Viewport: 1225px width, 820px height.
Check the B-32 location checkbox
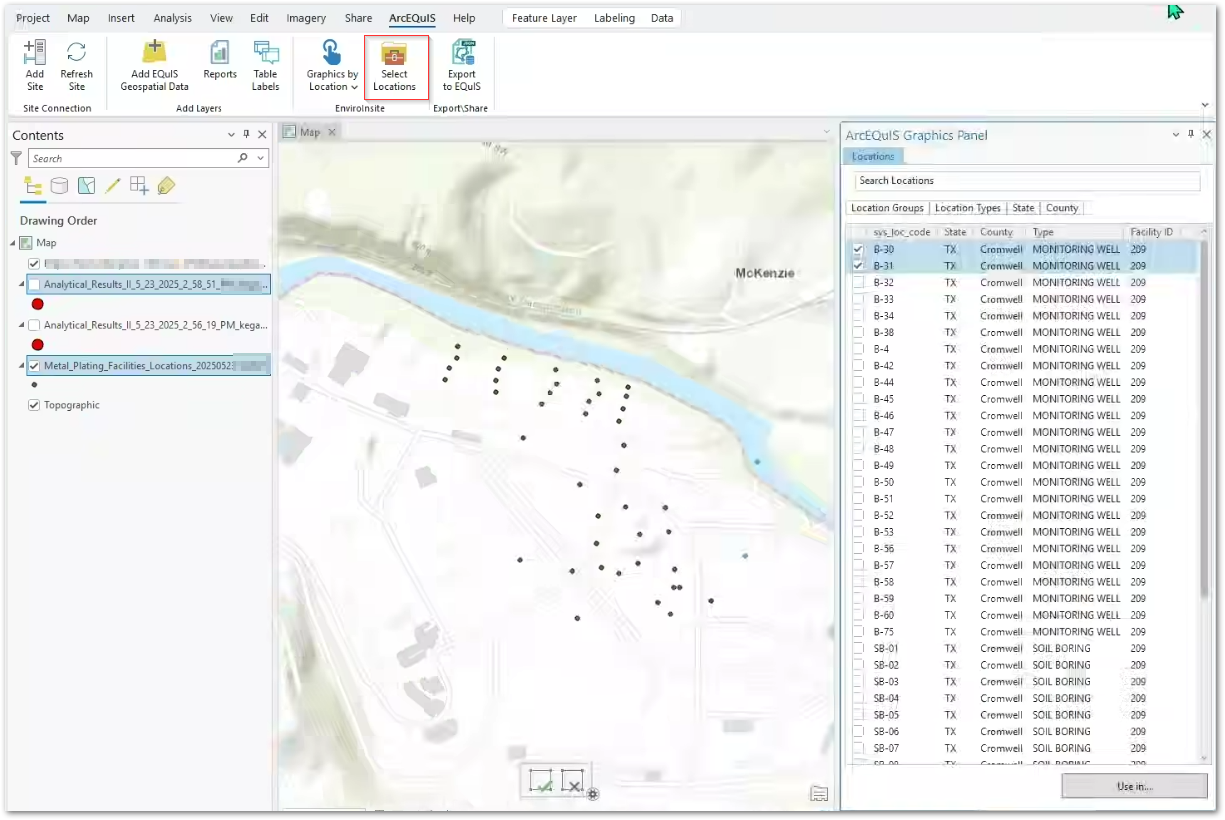coord(858,283)
